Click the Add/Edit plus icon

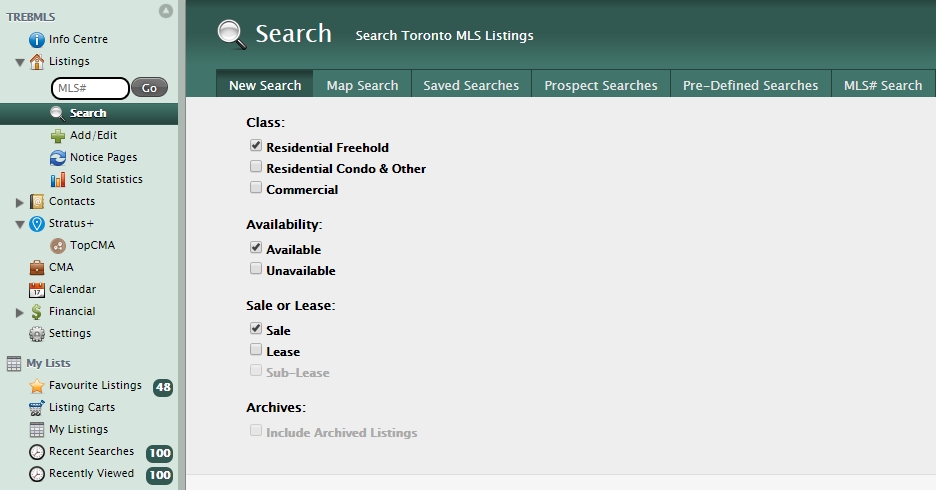[x=58, y=136]
